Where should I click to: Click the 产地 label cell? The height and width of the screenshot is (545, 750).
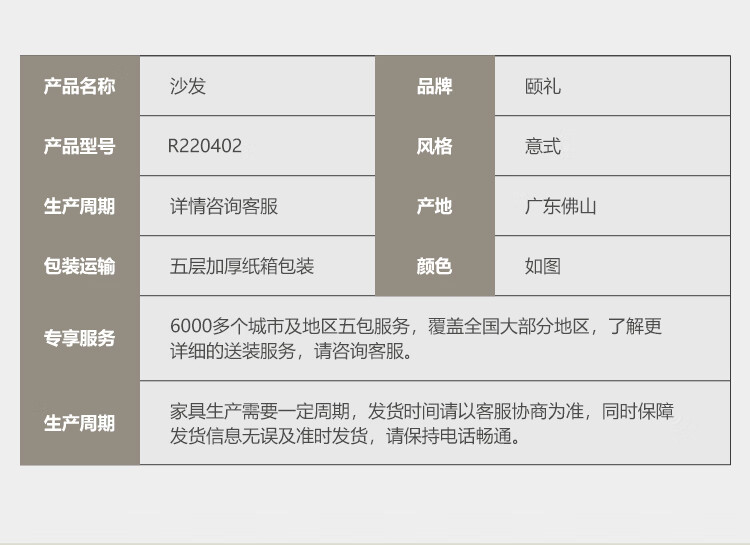[434, 207]
